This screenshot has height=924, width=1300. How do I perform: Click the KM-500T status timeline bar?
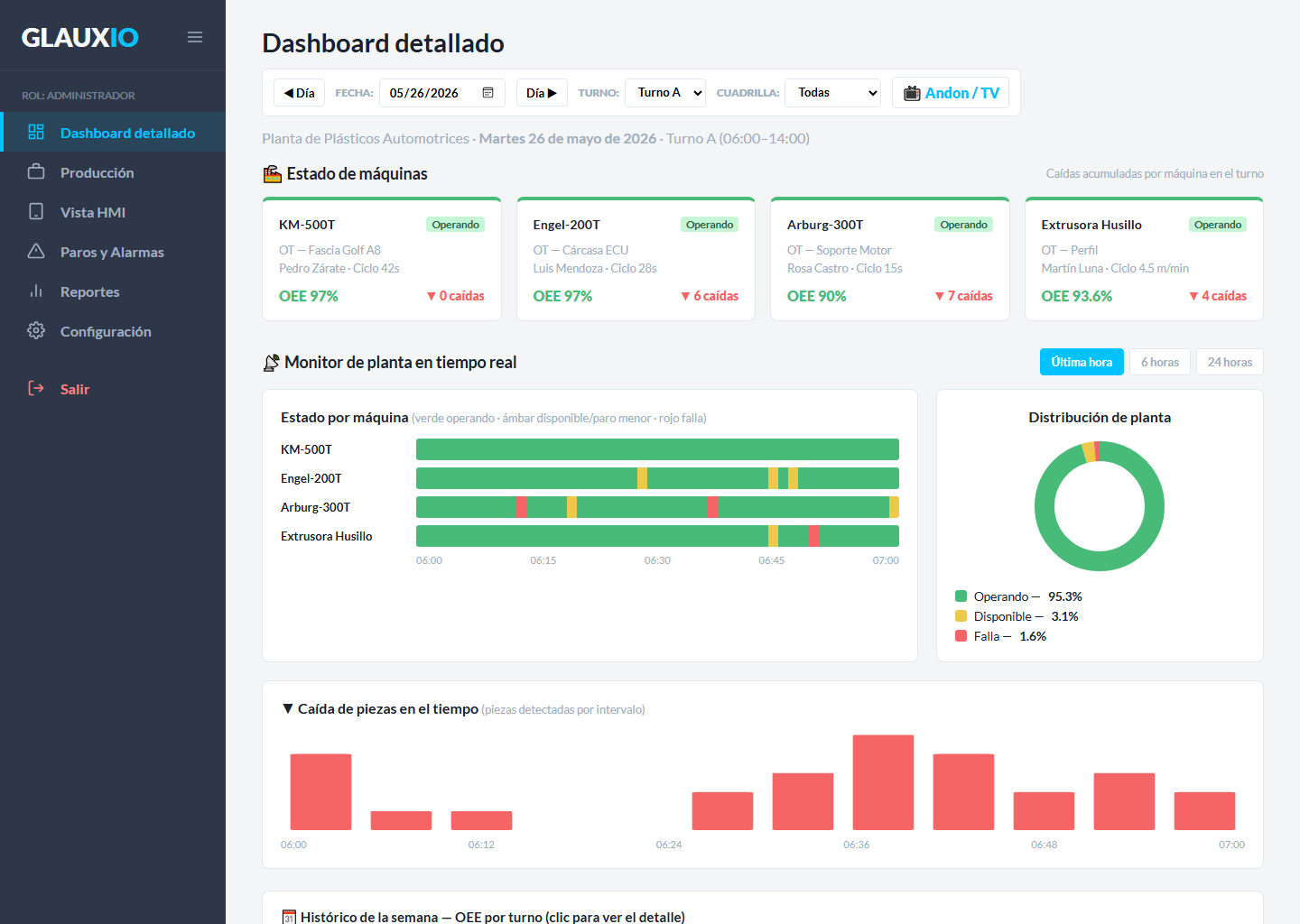[657, 449]
